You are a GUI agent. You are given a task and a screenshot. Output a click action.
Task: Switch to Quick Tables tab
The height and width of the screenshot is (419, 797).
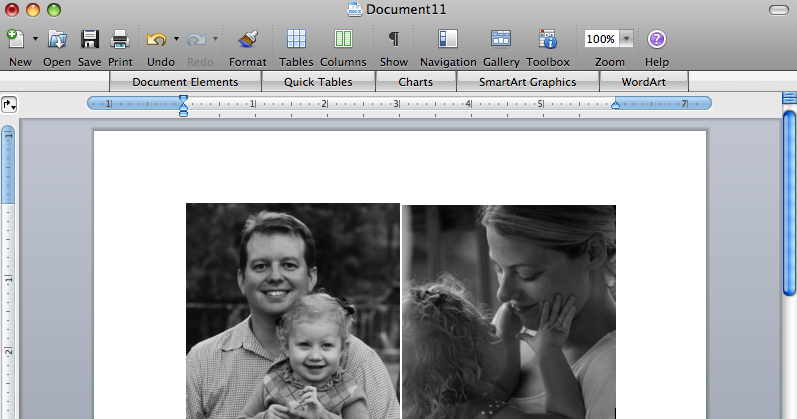318,82
